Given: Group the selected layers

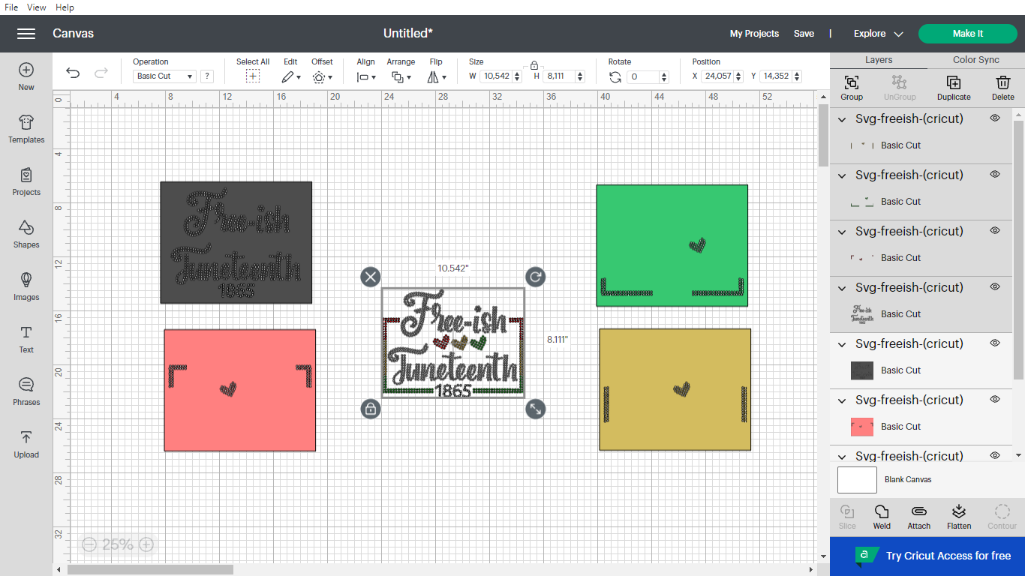Looking at the screenshot, I should point(851,88).
